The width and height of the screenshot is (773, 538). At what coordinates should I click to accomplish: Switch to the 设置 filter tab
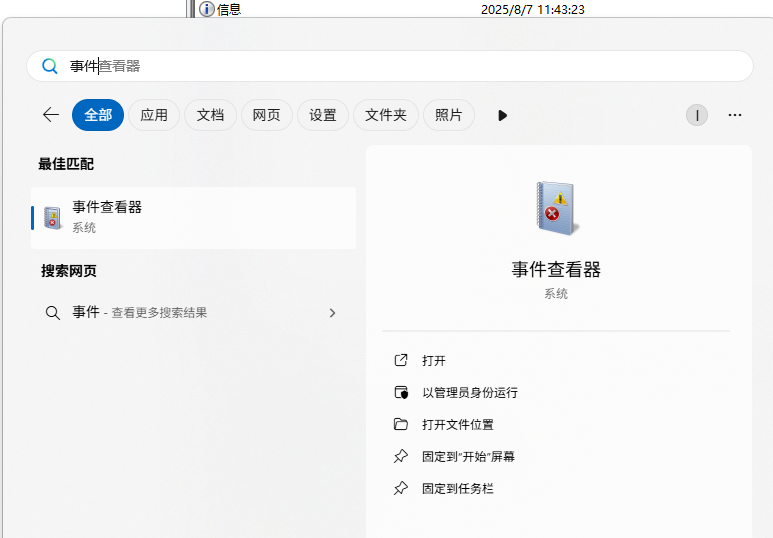[323, 115]
